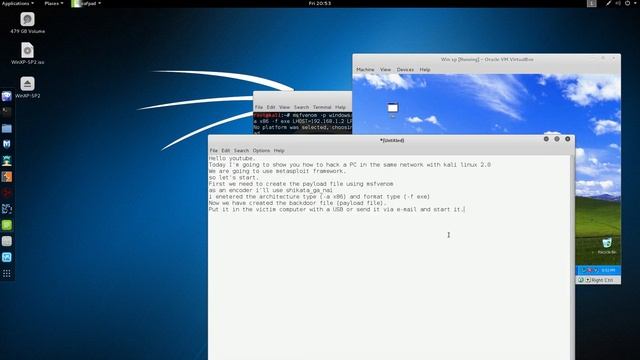Open the Armitage icon in the dock

[7, 160]
